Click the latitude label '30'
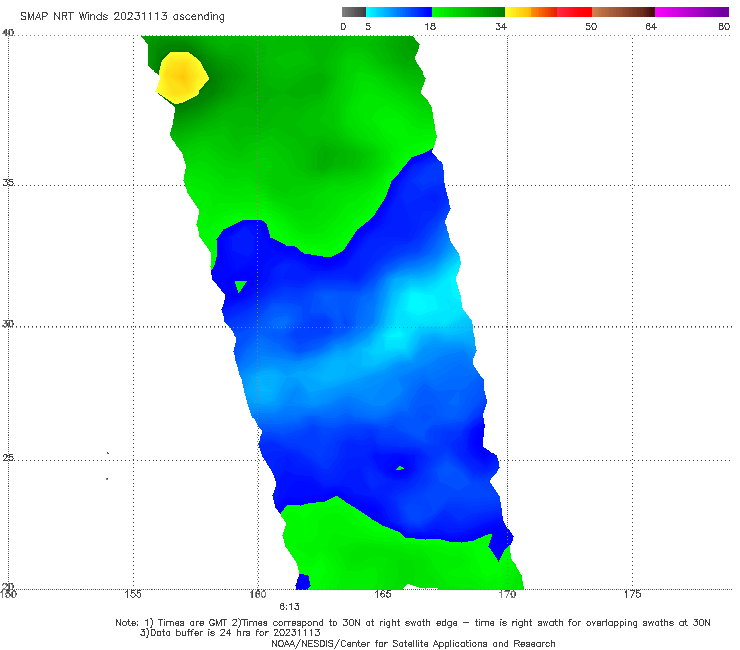 pos(8,324)
